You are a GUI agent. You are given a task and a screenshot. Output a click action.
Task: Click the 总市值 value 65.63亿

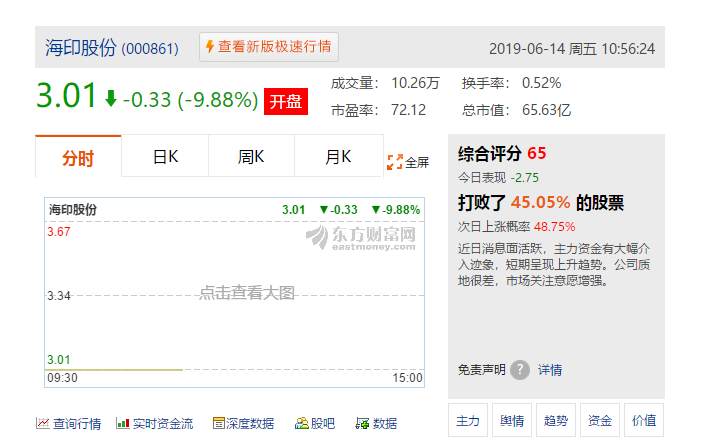546,110
